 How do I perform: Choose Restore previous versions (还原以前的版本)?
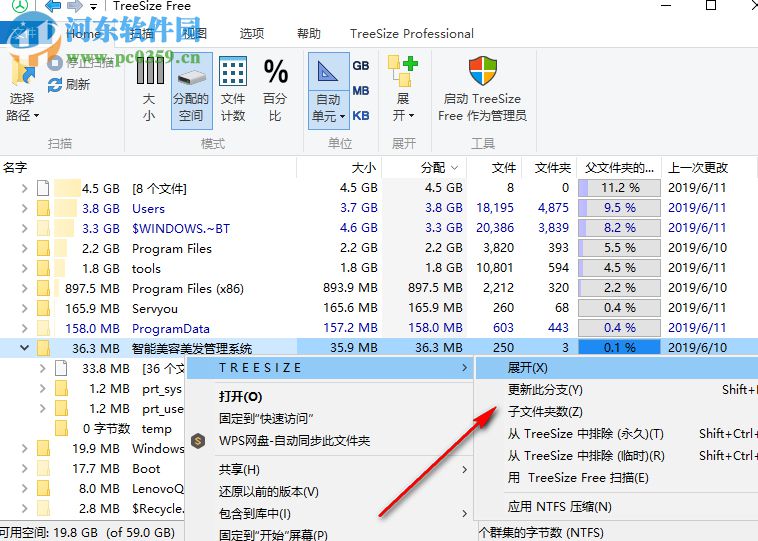pyautogui.click(x=269, y=492)
